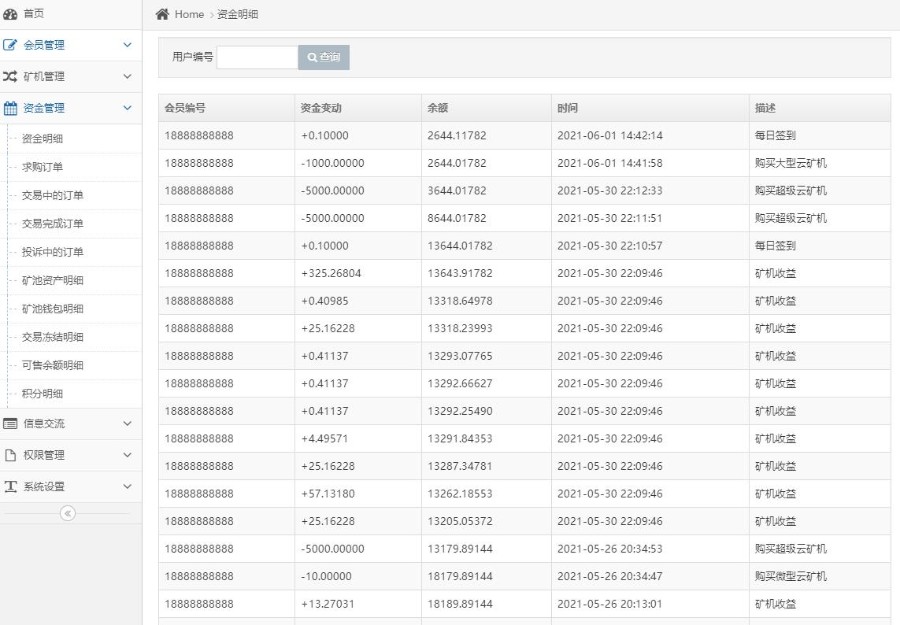Click the calendar icon next to 资金管理
The width and height of the screenshot is (900, 625).
tap(11, 108)
